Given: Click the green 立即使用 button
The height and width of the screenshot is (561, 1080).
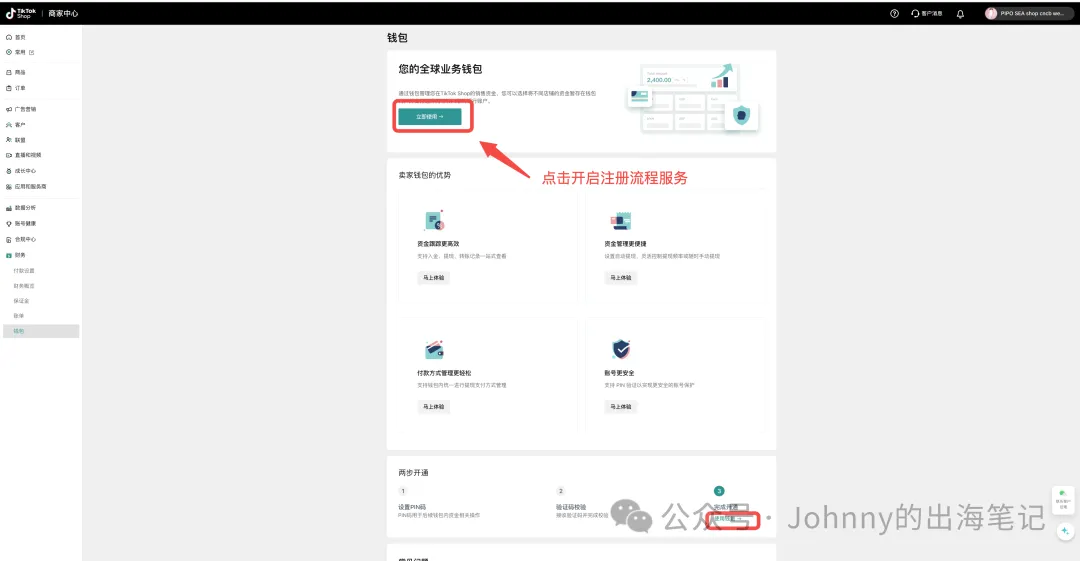Looking at the screenshot, I should click(x=429, y=117).
